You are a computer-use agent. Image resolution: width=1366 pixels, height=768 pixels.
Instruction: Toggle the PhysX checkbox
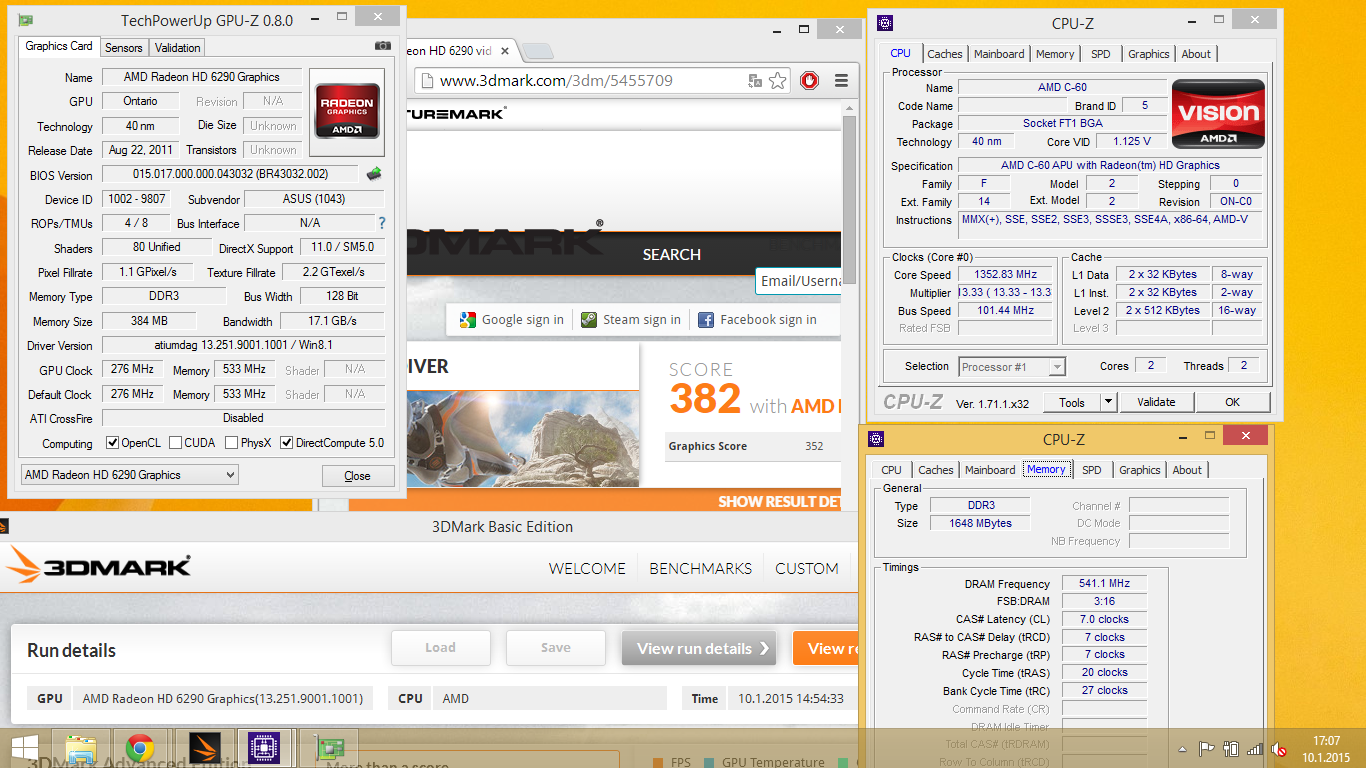(231, 443)
